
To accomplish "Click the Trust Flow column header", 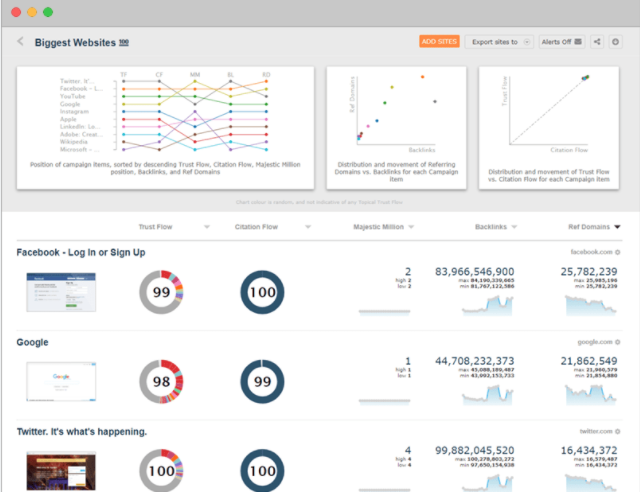I will tap(156, 227).
